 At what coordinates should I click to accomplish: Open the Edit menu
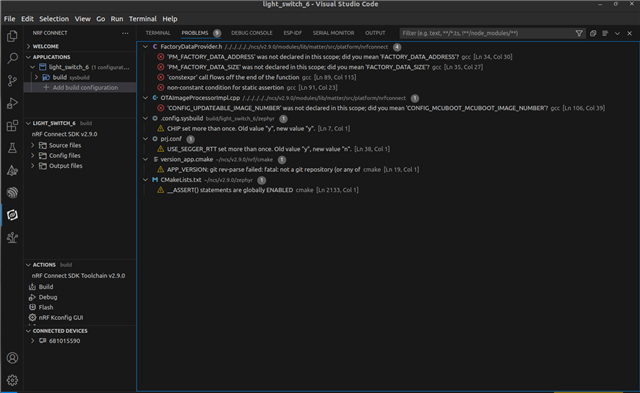[27, 19]
